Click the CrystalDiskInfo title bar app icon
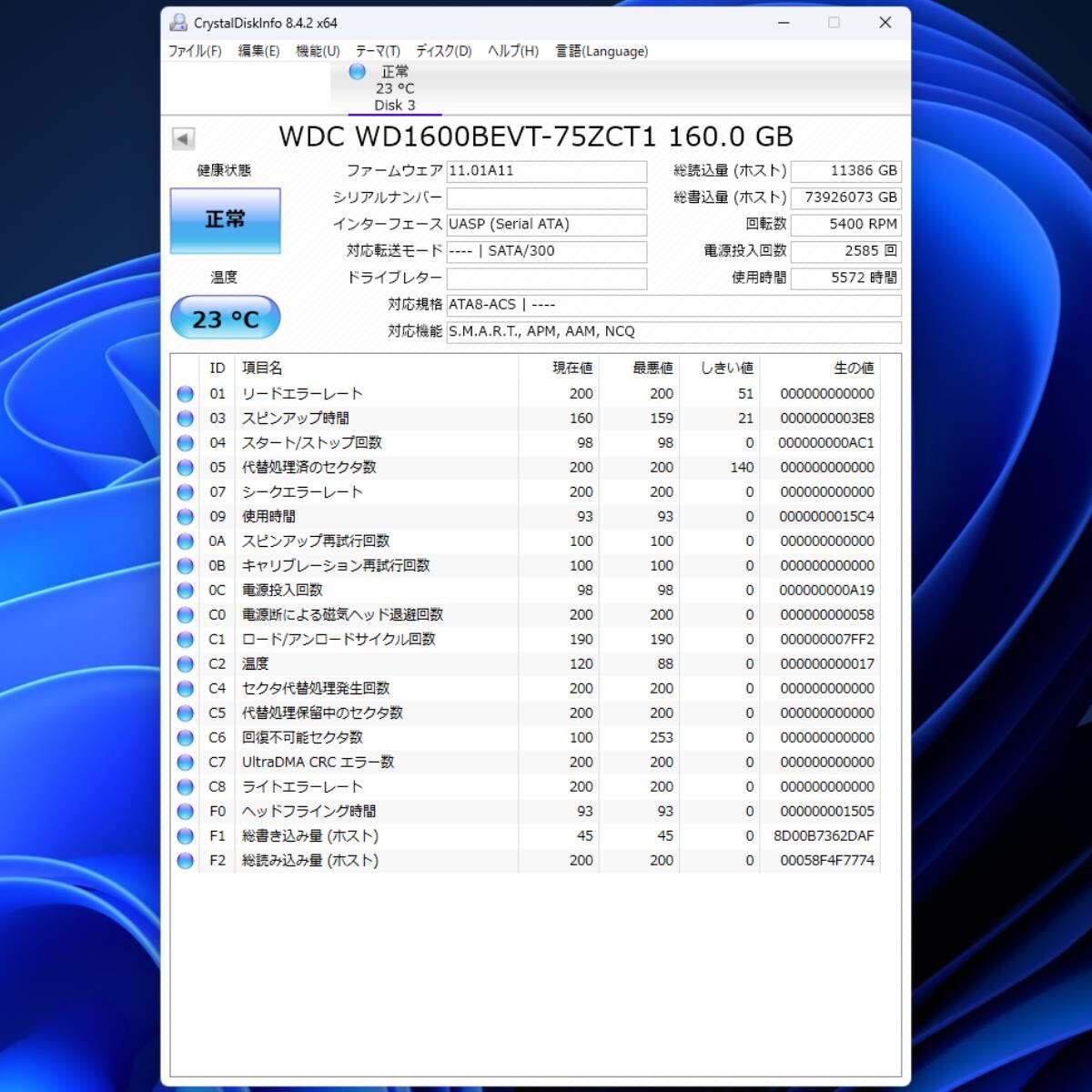Screen dimensions: 1092x1092 click(x=179, y=23)
